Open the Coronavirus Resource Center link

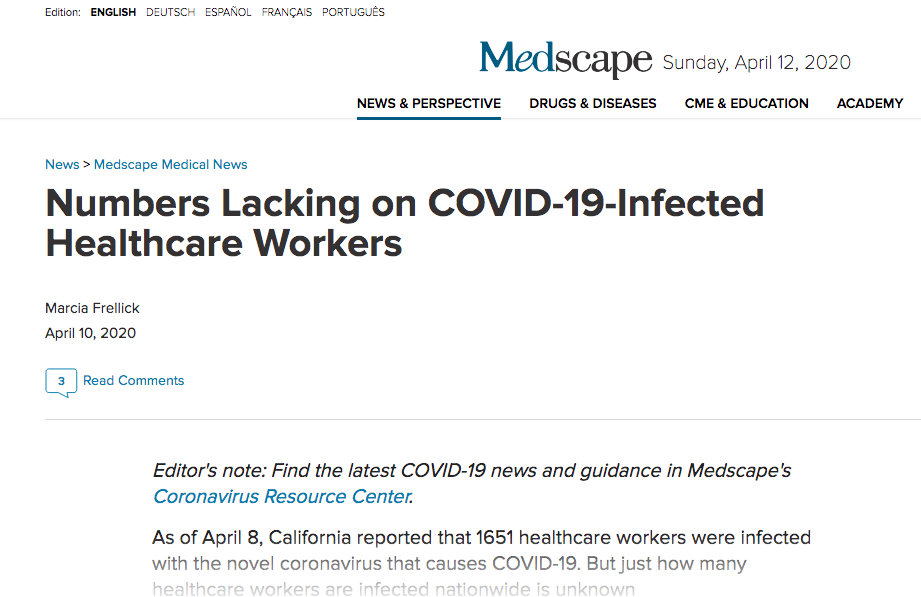click(281, 496)
